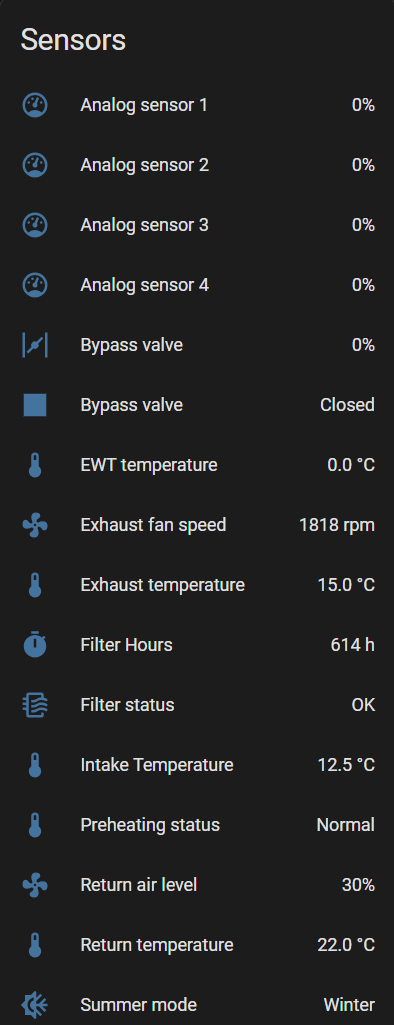Select the Filter status air filter icon
The width and height of the screenshot is (394, 1025).
[35, 705]
